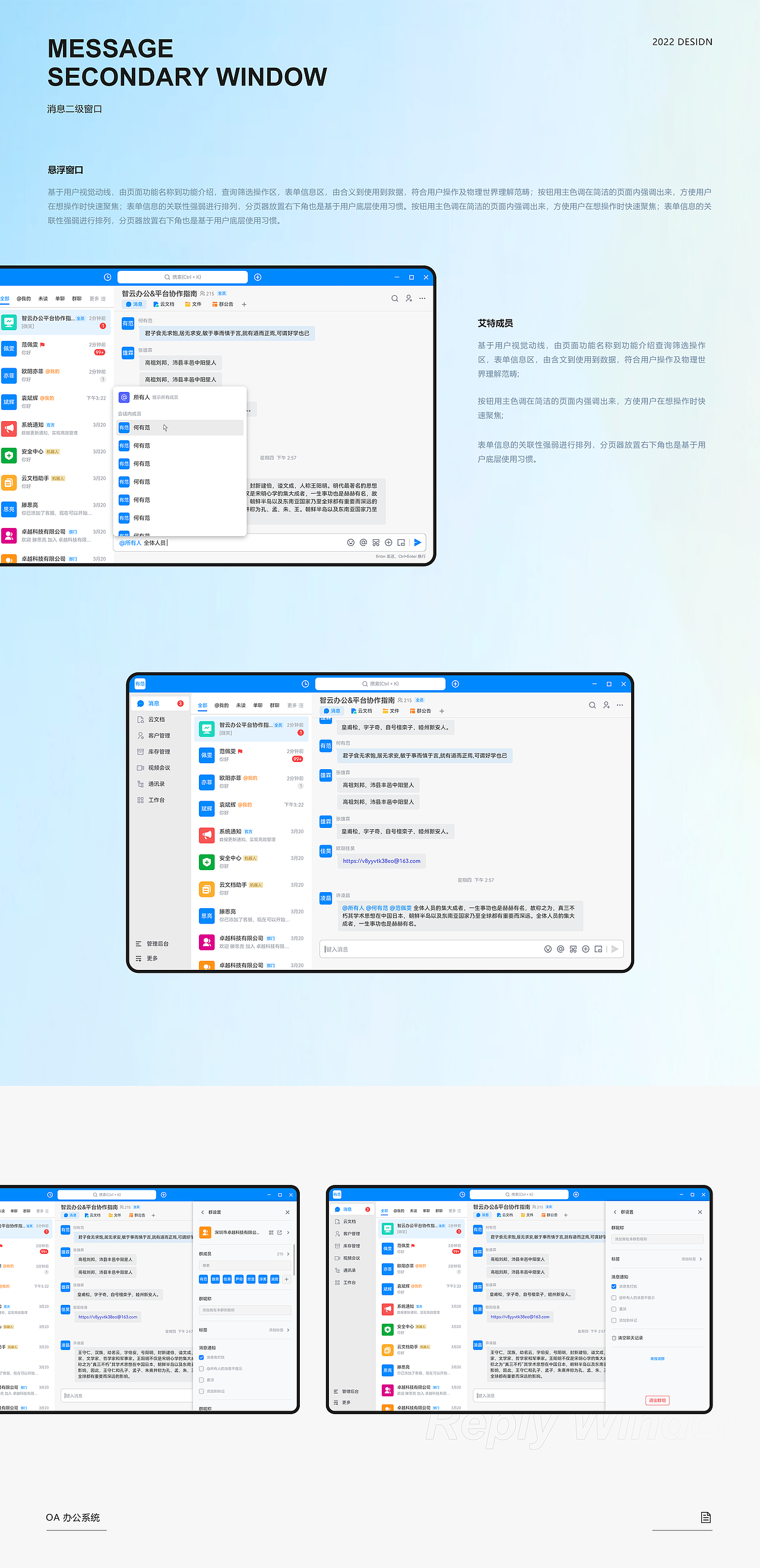Check @所有人的消息不提示 in the 退出群组 window
This screenshot has width=760, height=1568.
coord(614,1298)
